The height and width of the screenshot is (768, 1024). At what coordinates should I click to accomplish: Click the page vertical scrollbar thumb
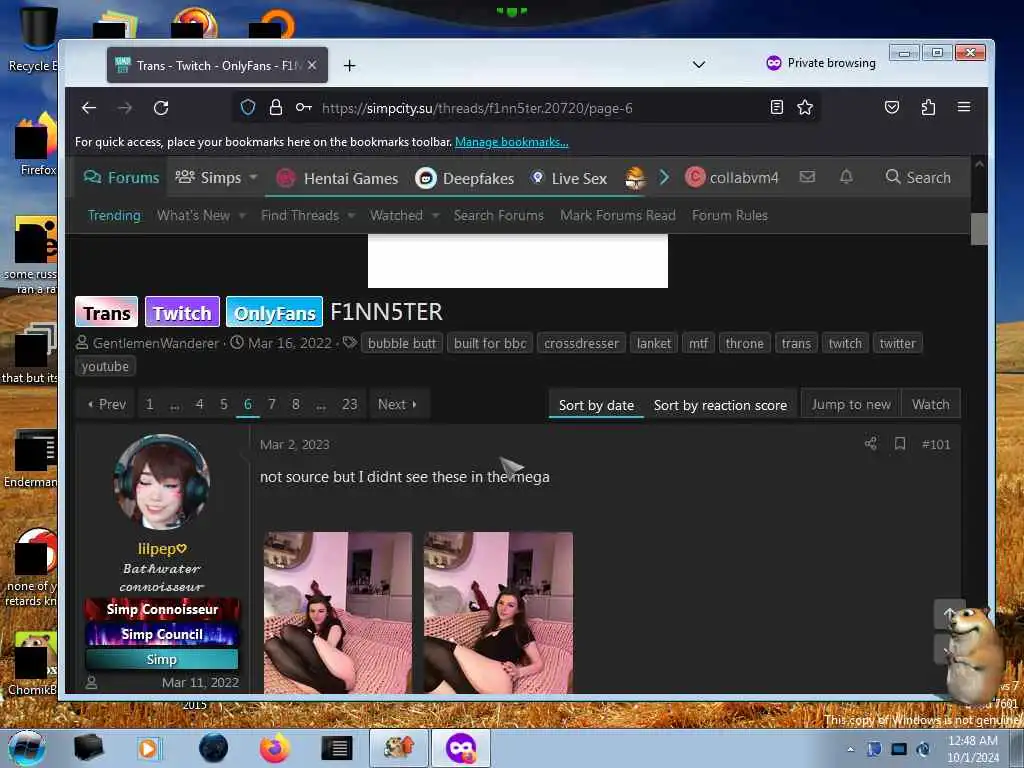click(x=979, y=229)
